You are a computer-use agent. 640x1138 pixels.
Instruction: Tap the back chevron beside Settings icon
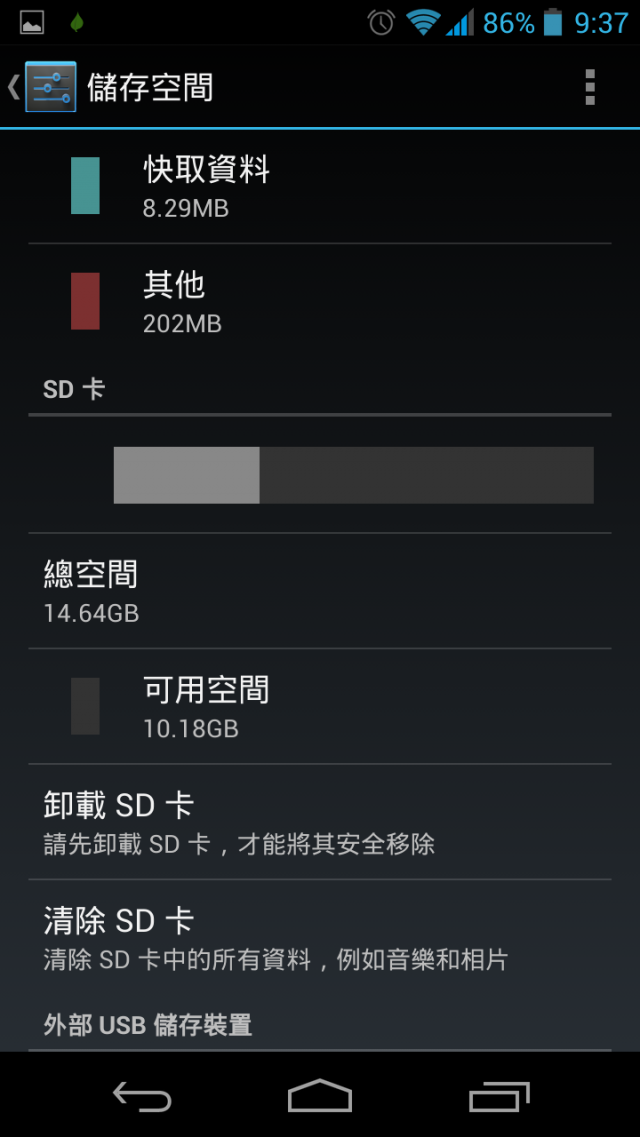tap(13, 87)
